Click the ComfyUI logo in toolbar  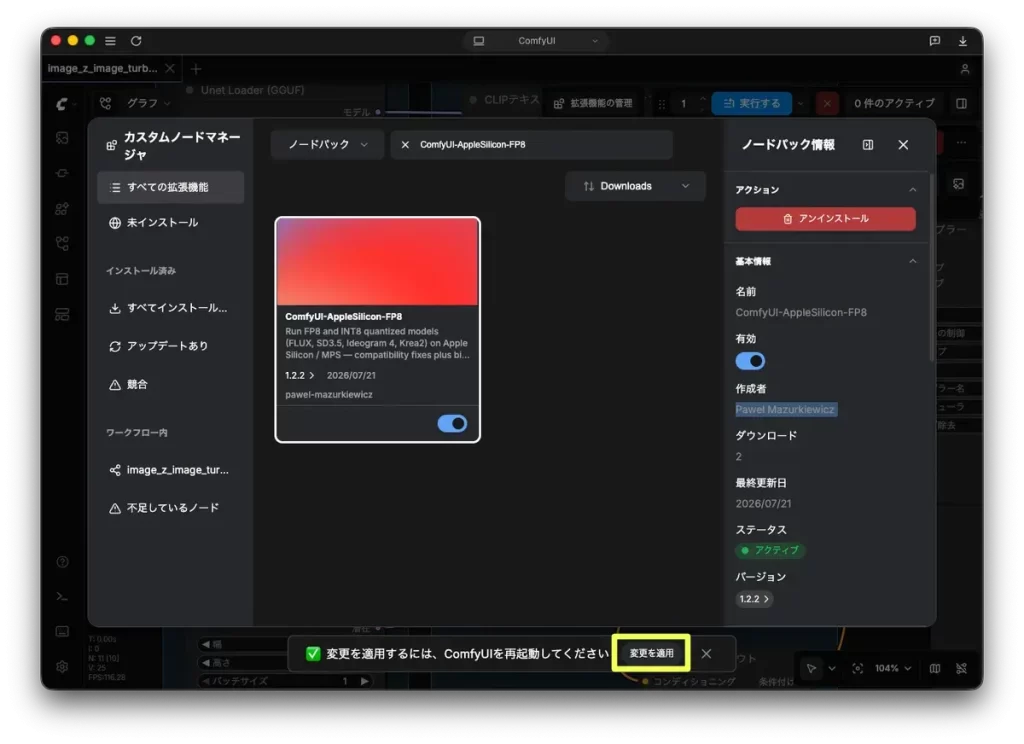pos(61,103)
